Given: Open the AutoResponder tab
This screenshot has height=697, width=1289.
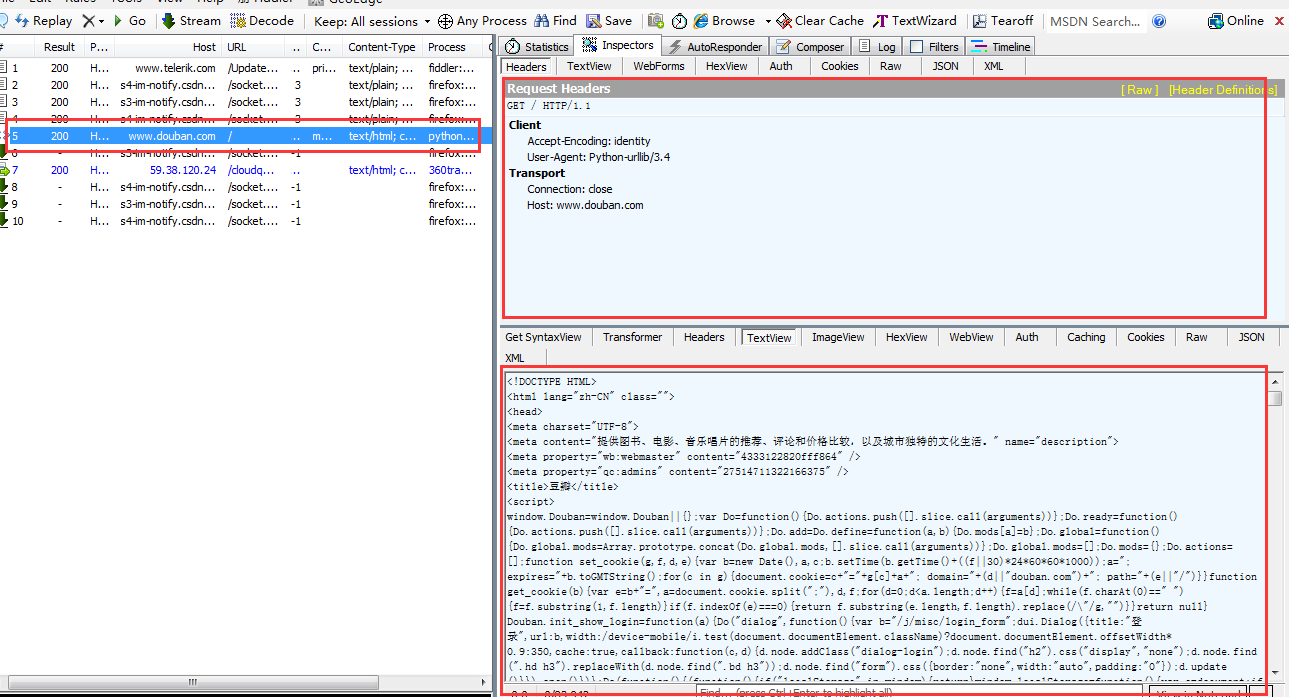Looking at the screenshot, I should point(715,47).
